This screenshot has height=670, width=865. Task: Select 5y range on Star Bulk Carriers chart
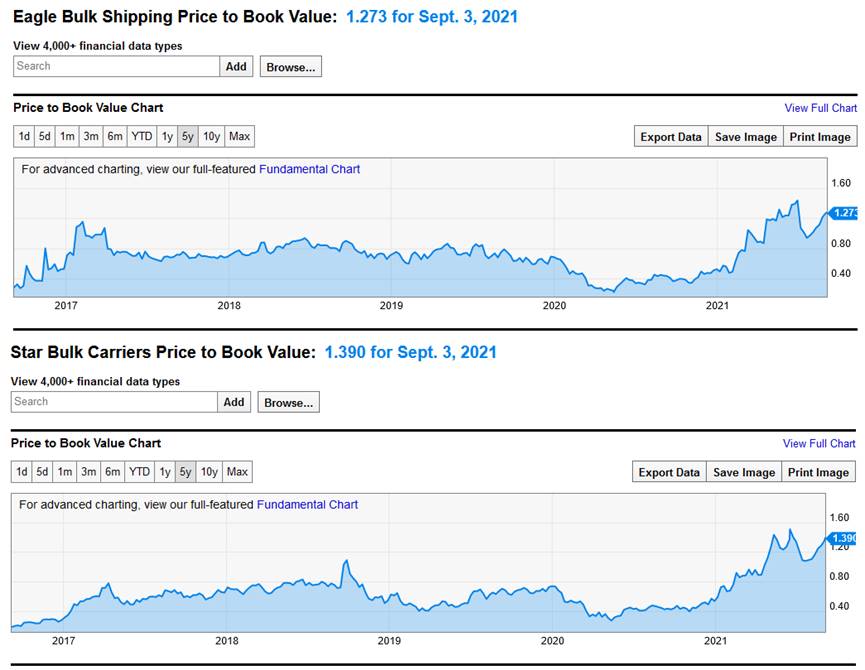[x=185, y=471]
